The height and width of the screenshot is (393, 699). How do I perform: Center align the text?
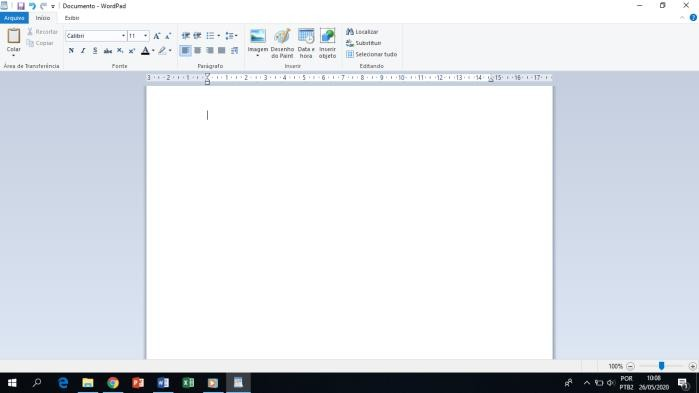tap(197, 51)
